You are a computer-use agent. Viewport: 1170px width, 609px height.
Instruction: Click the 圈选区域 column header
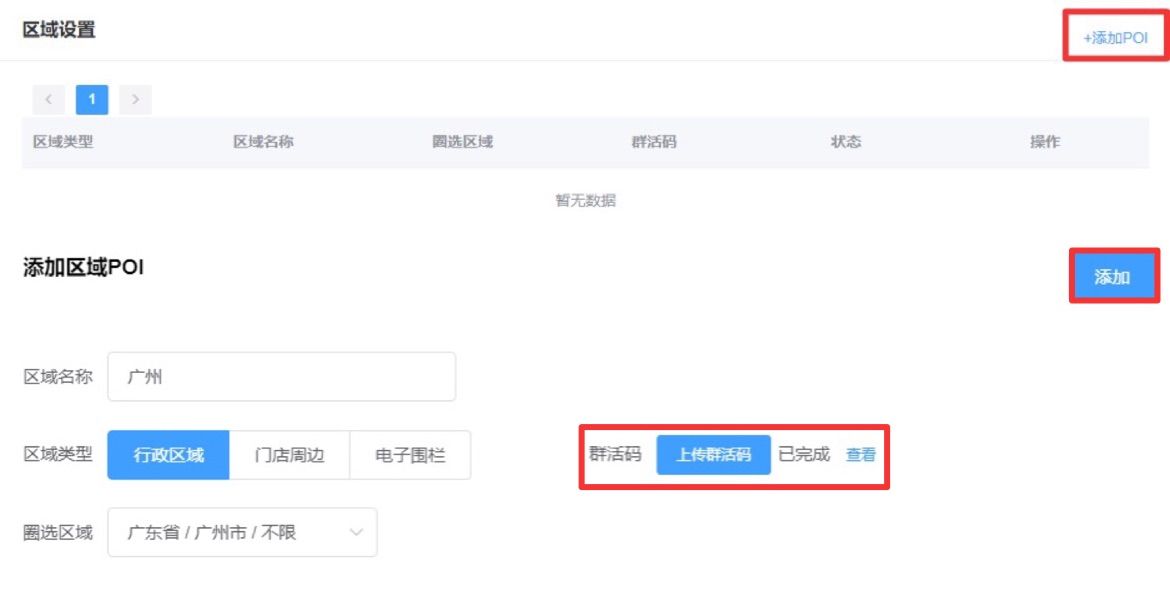coord(462,142)
